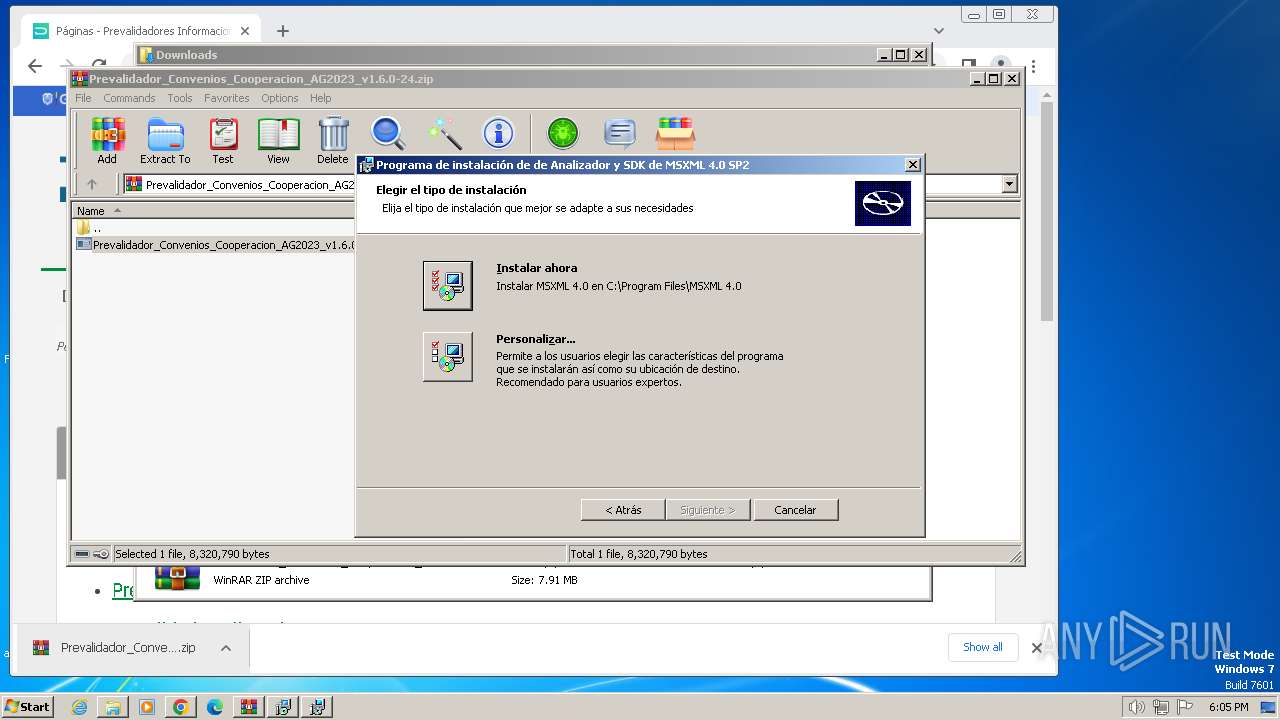Click WinRAR Delete toolbar icon
This screenshot has width=1280, height=720.
333,141
